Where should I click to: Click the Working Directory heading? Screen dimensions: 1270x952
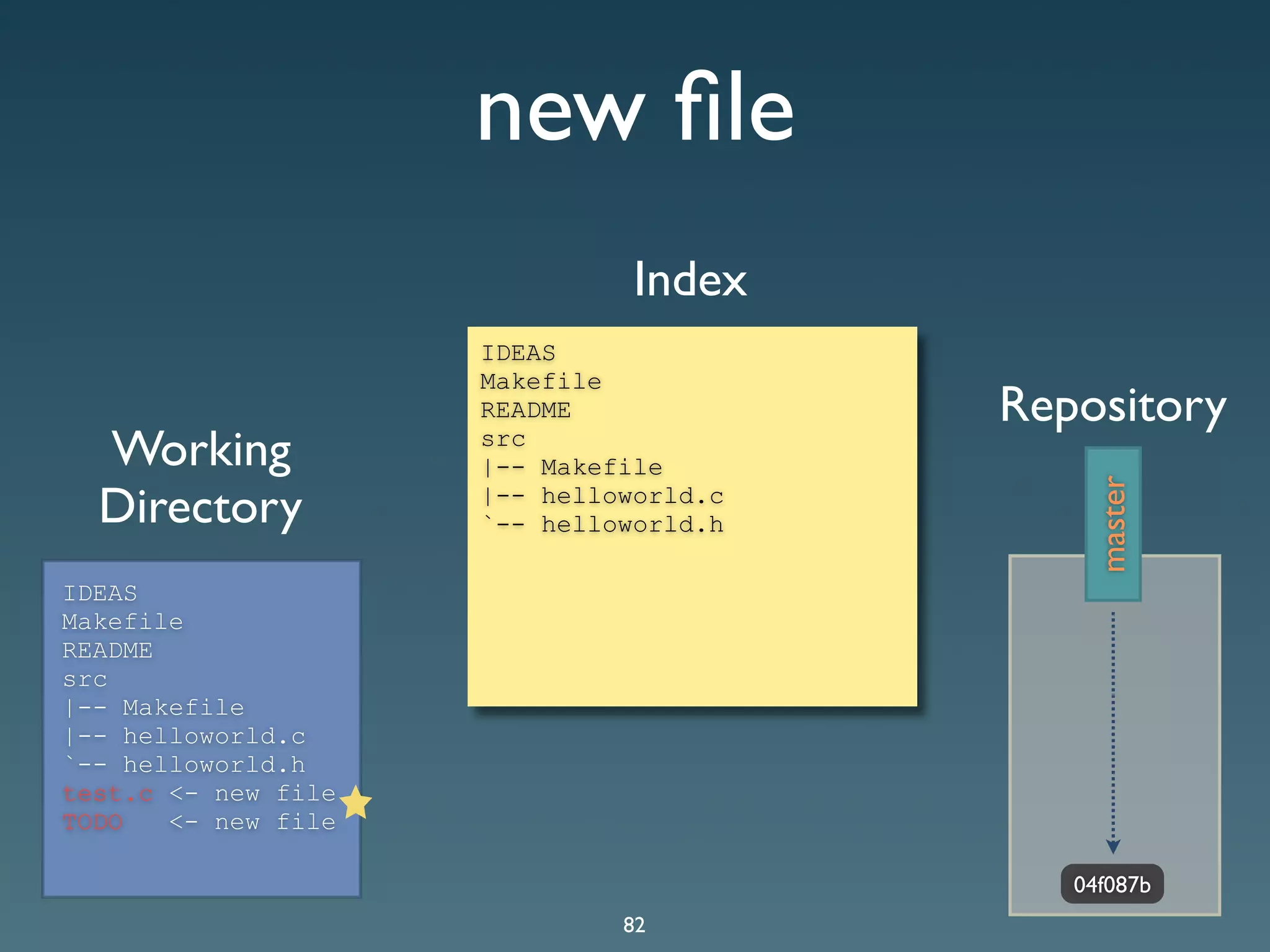201,478
